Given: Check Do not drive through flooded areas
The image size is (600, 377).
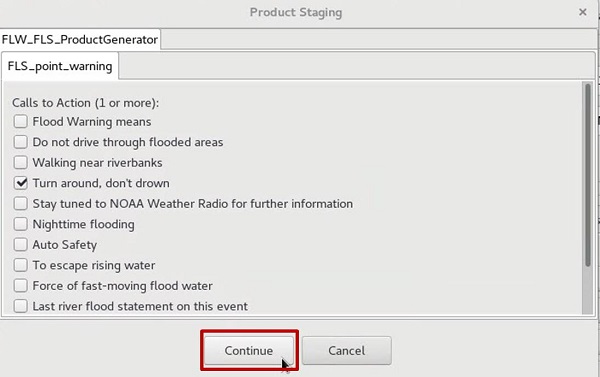Looking at the screenshot, I should [21, 142].
